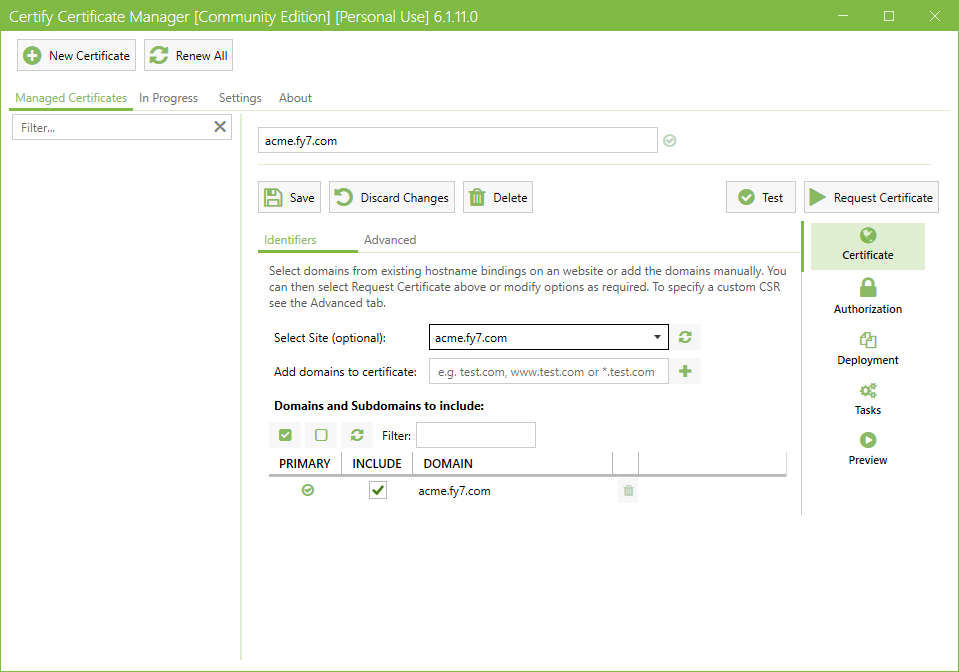Viewport: 959px width, 672px height.
Task: Add domain with the green plus icon
Action: tap(685, 371)
